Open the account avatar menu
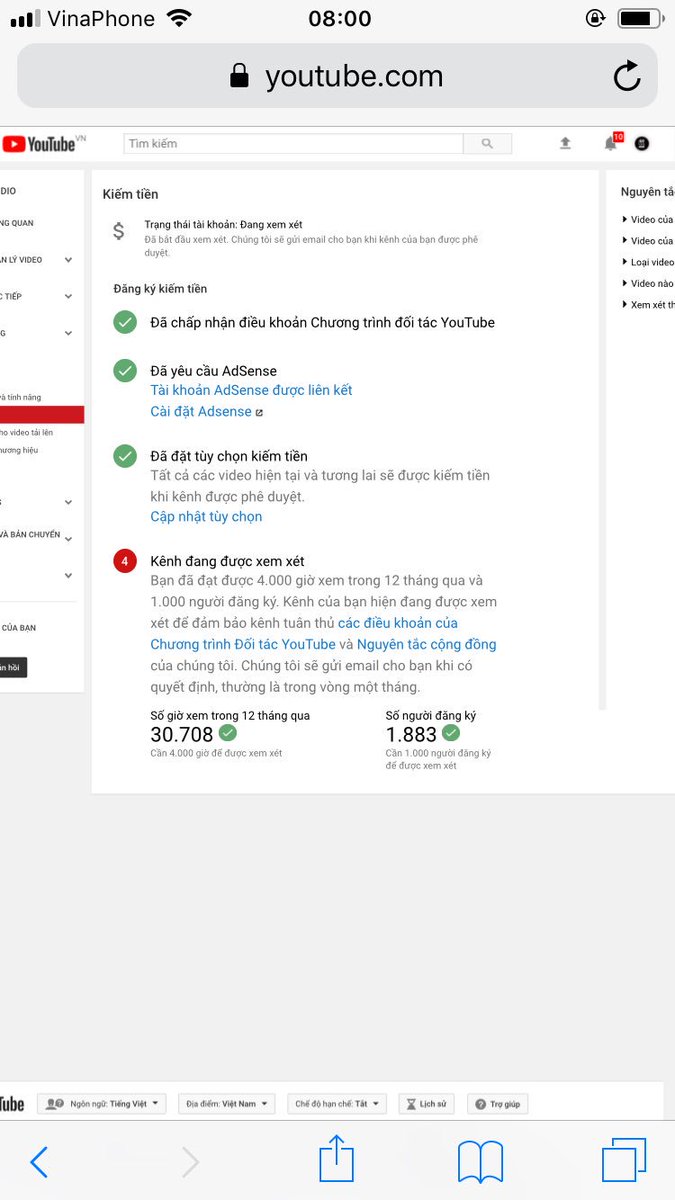Viewport: 675px width, 1200px height. click(642, 144)
